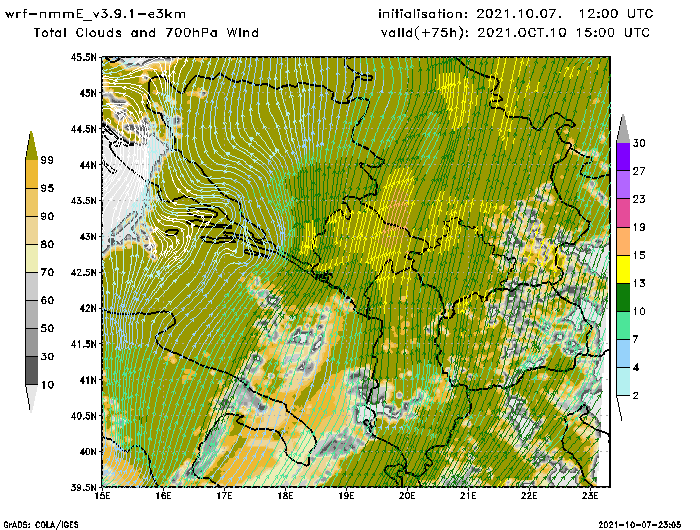The width and height of the screenshot is (700, 530).
Task: Click the 2021-10-07-23:05 timestamp
Action: pos(640,525)
